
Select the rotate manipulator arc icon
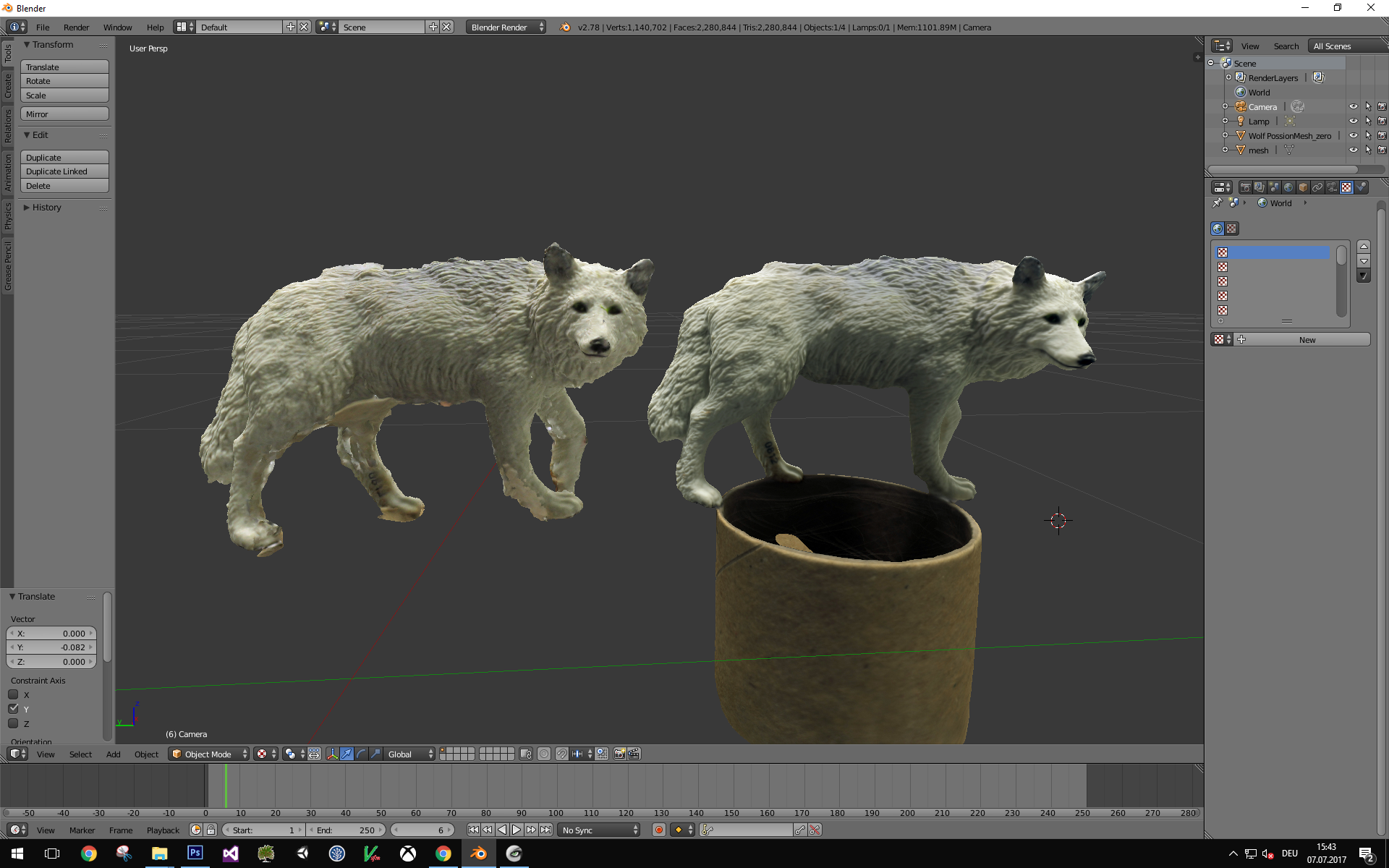point(361,754)
